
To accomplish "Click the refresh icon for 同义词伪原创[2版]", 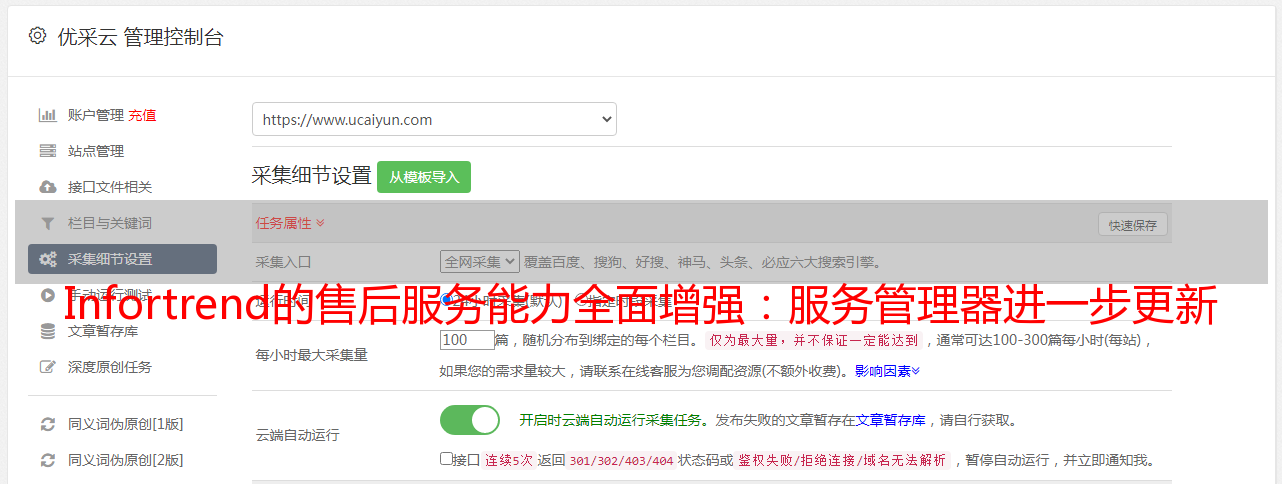I will [47, 460].
